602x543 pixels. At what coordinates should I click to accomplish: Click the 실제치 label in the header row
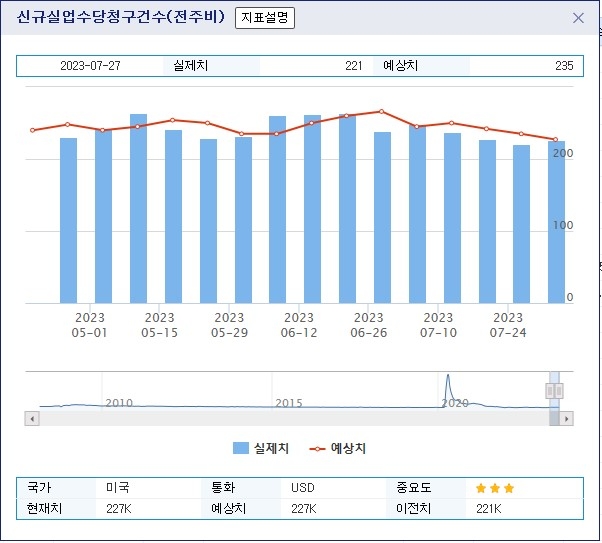click(191, 65)
